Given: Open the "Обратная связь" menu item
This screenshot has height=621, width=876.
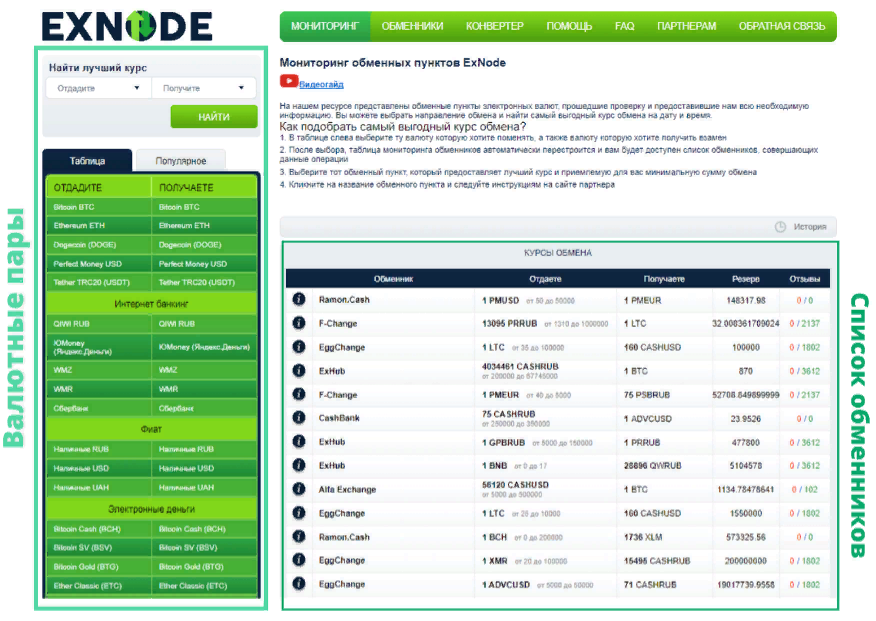Looking at the screenshot, I should [x=780, y=26].
